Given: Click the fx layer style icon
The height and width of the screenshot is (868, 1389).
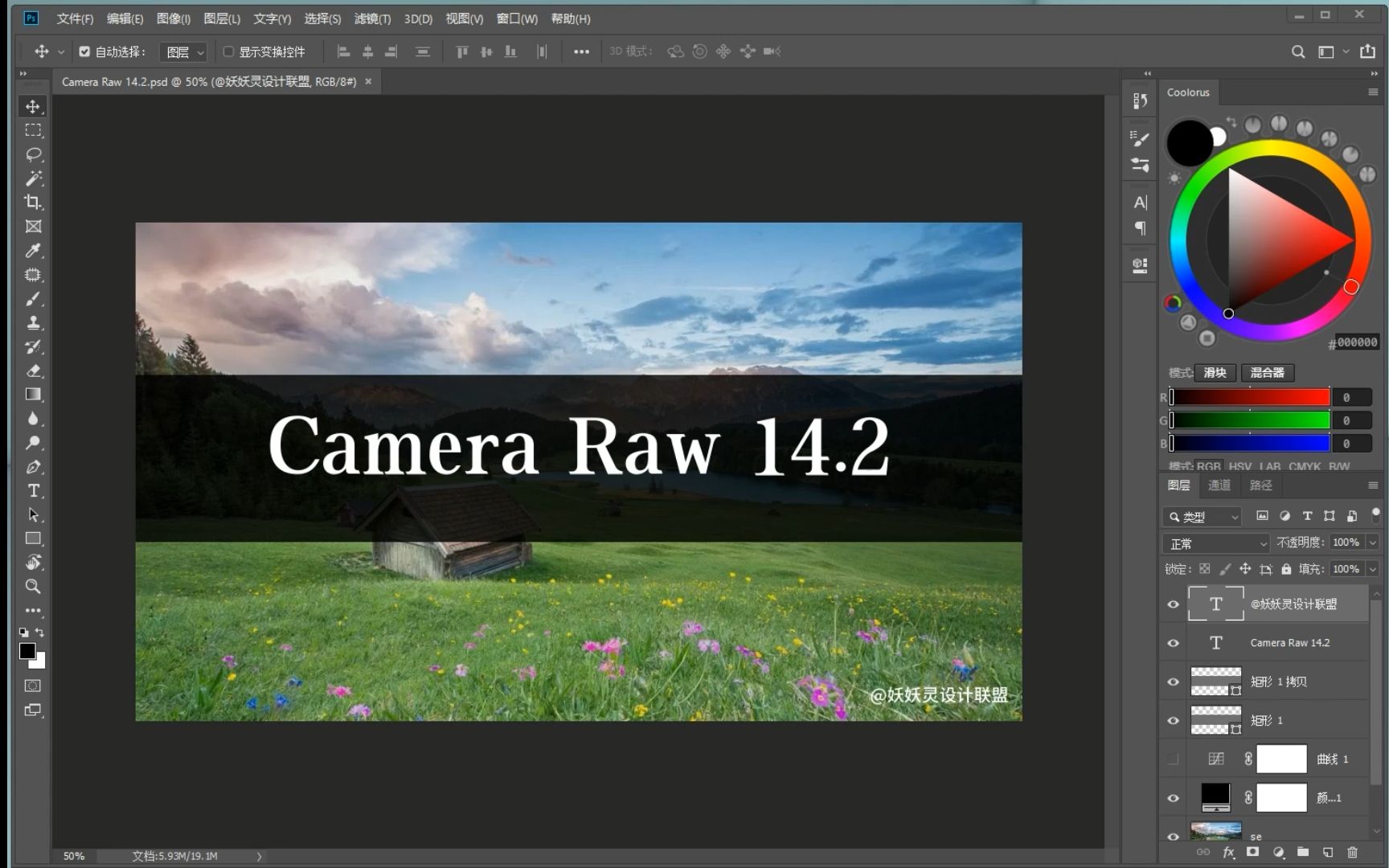Looking at the screenshot, I should coord(1227,853).
